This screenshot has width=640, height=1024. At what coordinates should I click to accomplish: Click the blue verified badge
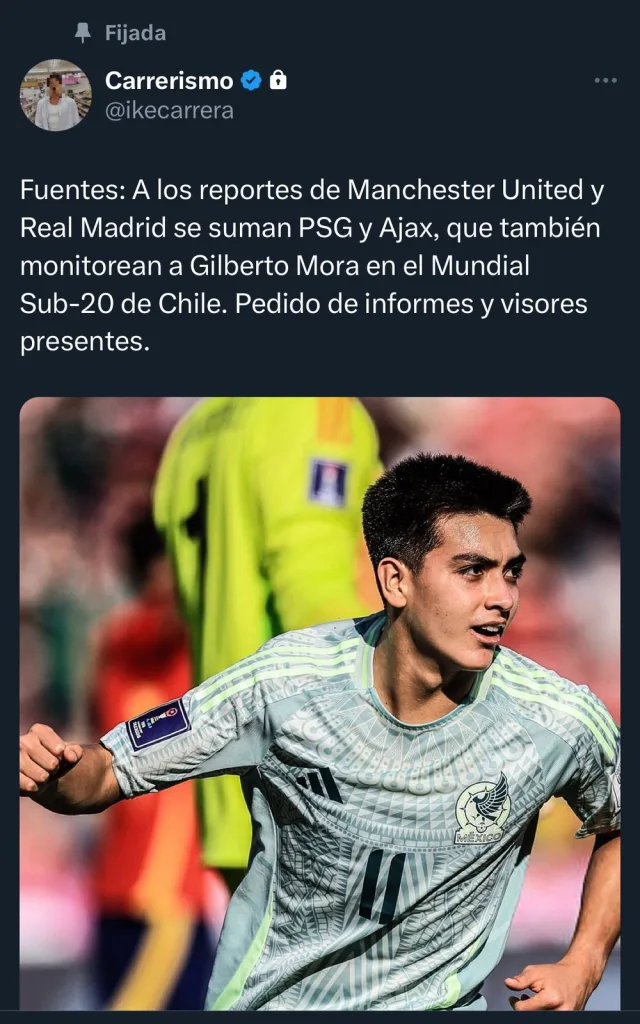point(251,80)
